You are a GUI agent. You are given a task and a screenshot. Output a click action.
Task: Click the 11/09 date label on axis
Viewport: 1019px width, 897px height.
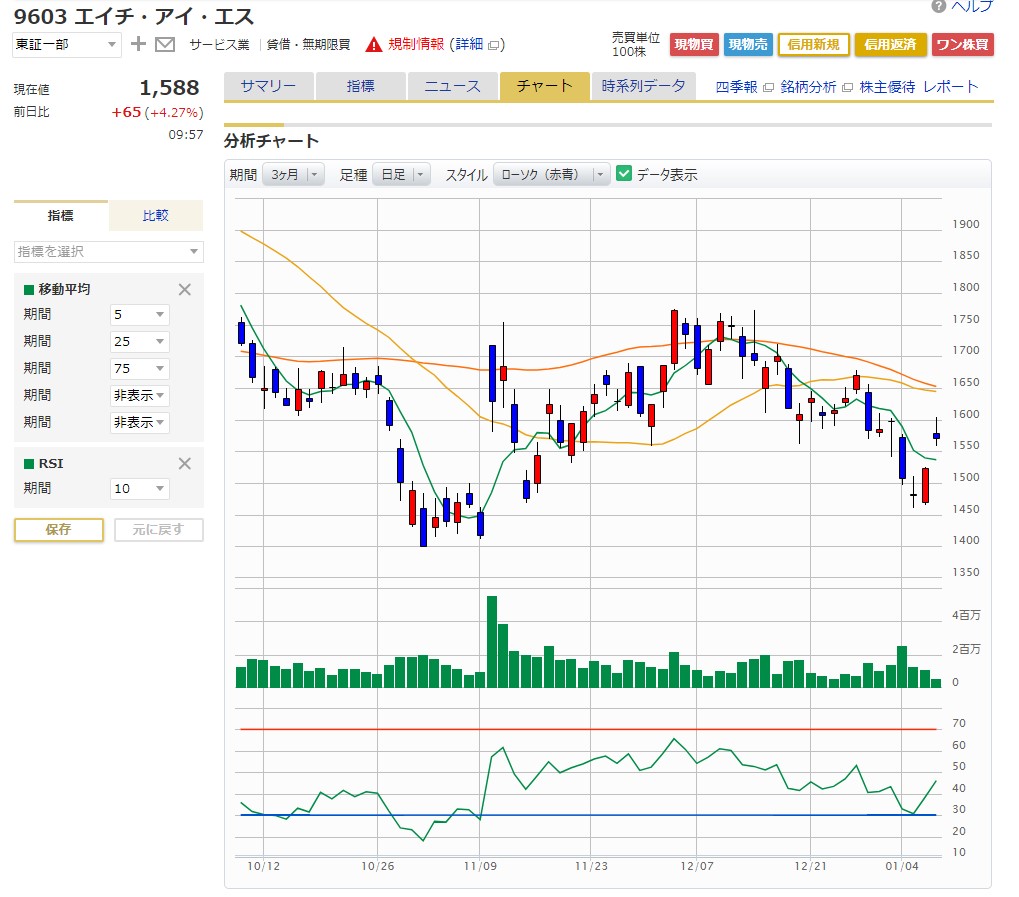480,866
